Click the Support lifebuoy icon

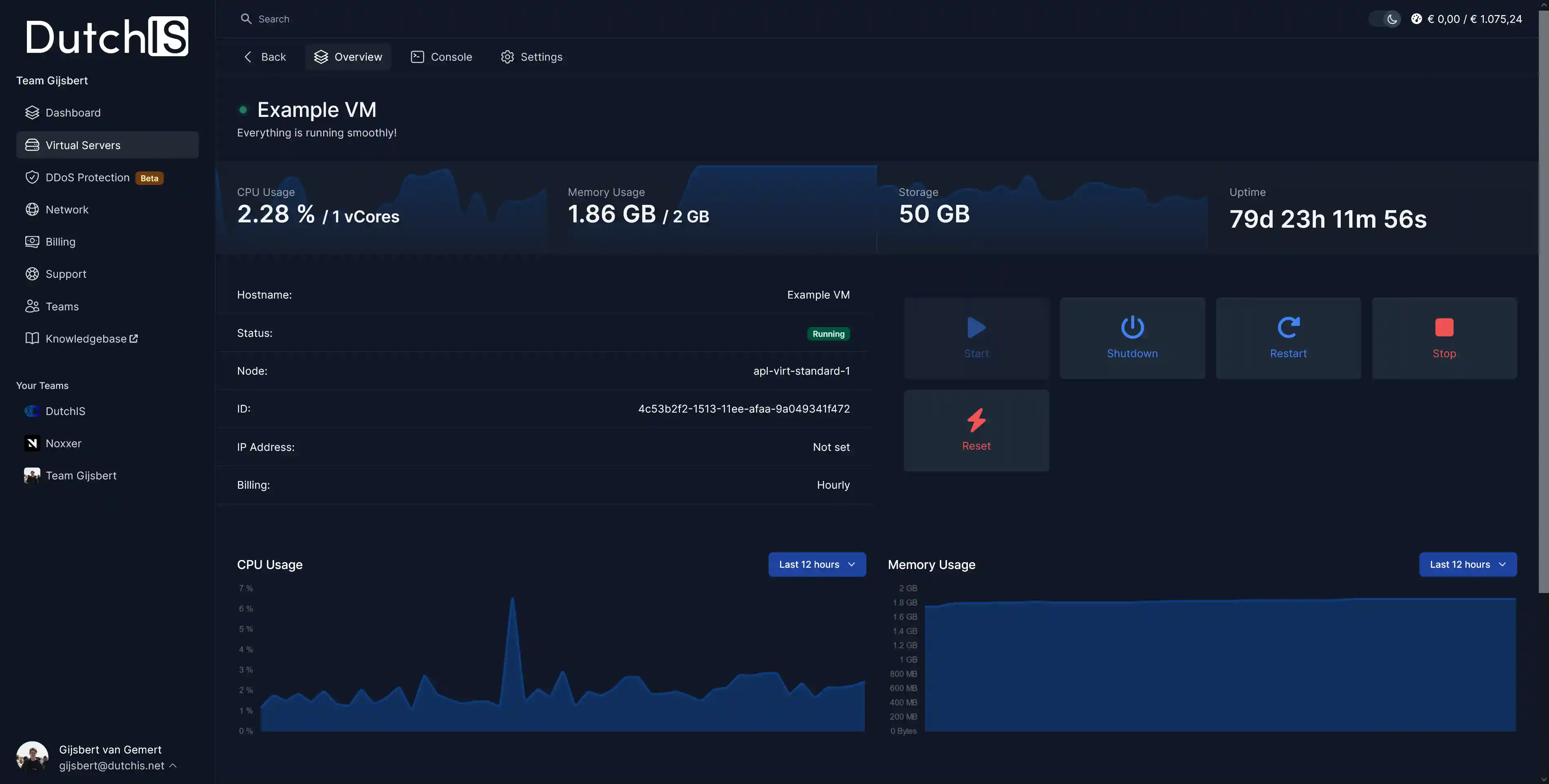(32, 274)
